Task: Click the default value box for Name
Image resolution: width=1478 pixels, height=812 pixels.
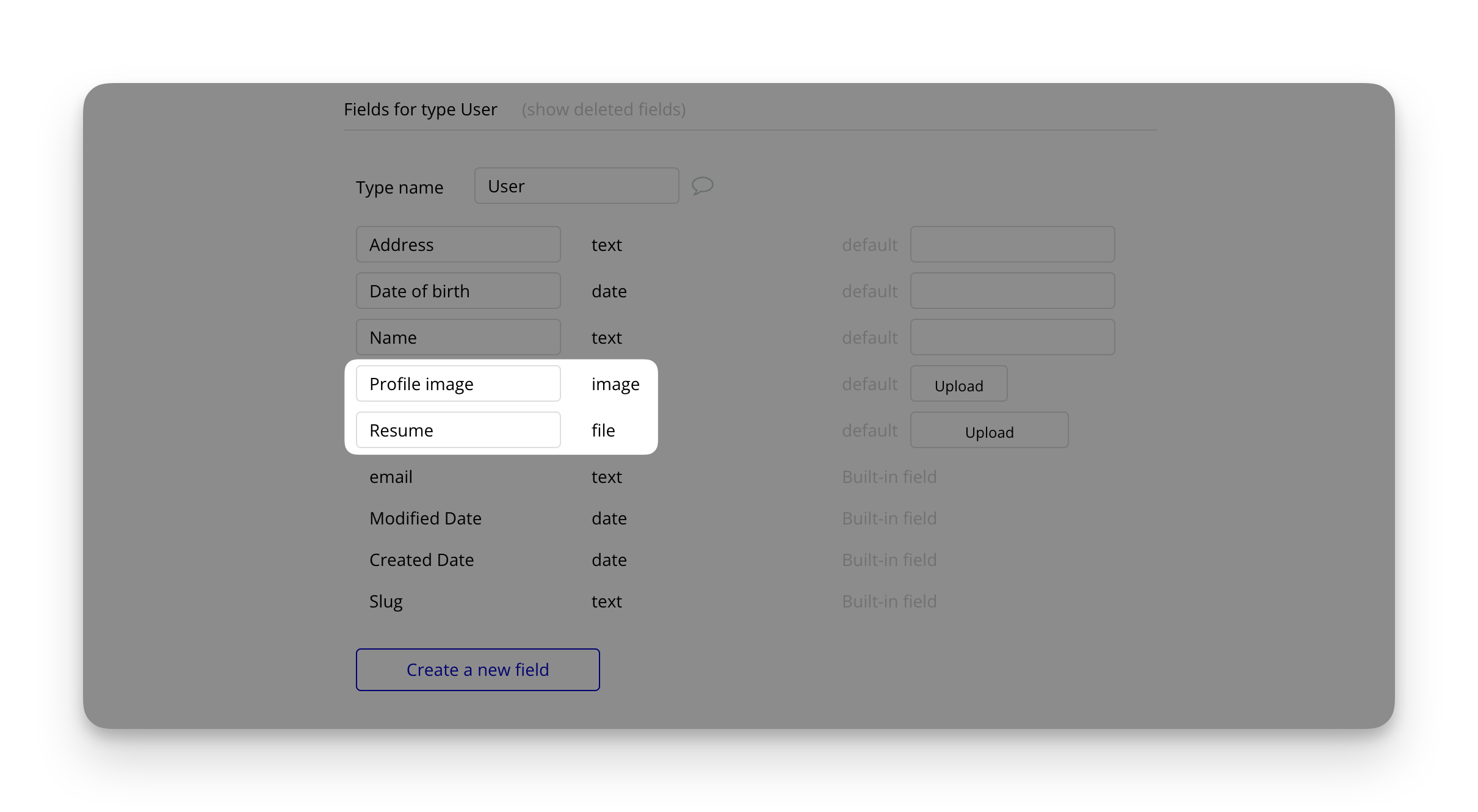Action: coord(1012,338)
